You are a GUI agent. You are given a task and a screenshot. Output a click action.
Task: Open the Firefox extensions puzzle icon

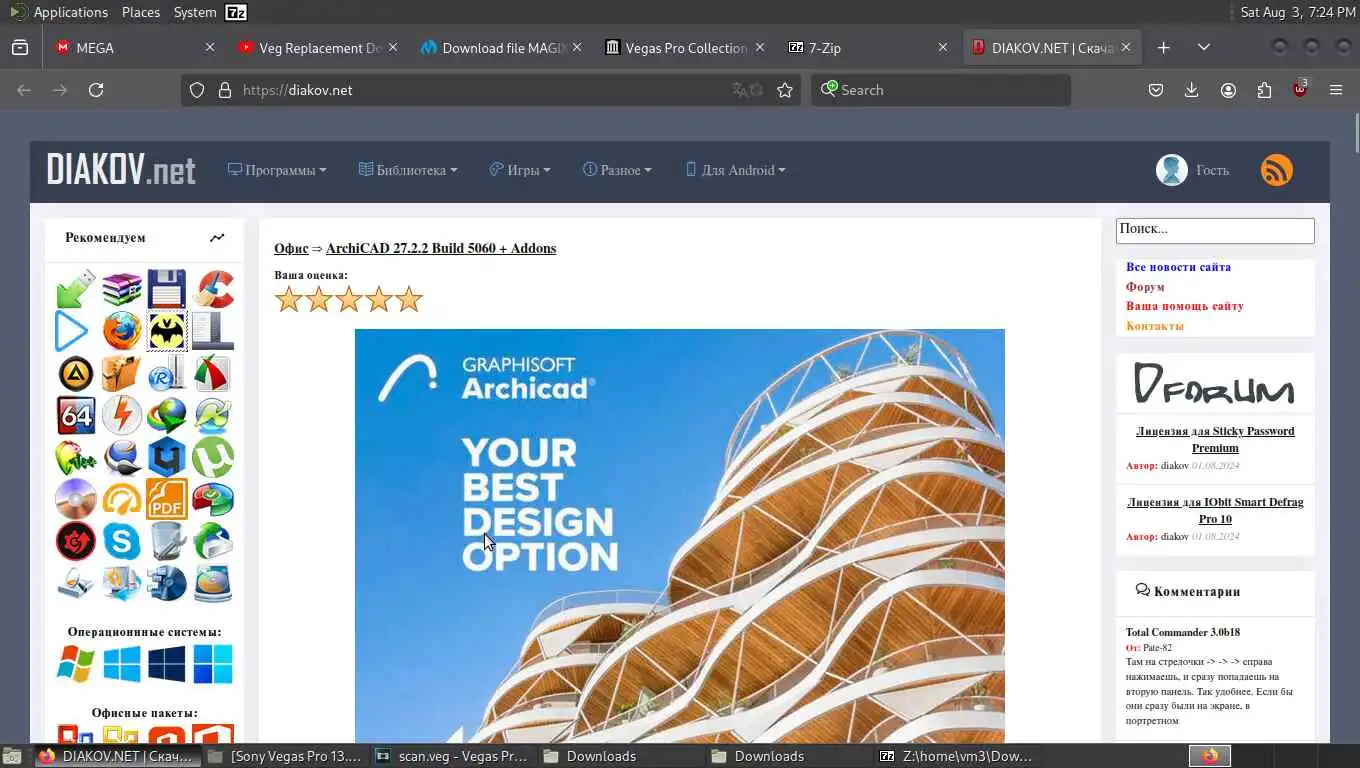pos(1264,90)
